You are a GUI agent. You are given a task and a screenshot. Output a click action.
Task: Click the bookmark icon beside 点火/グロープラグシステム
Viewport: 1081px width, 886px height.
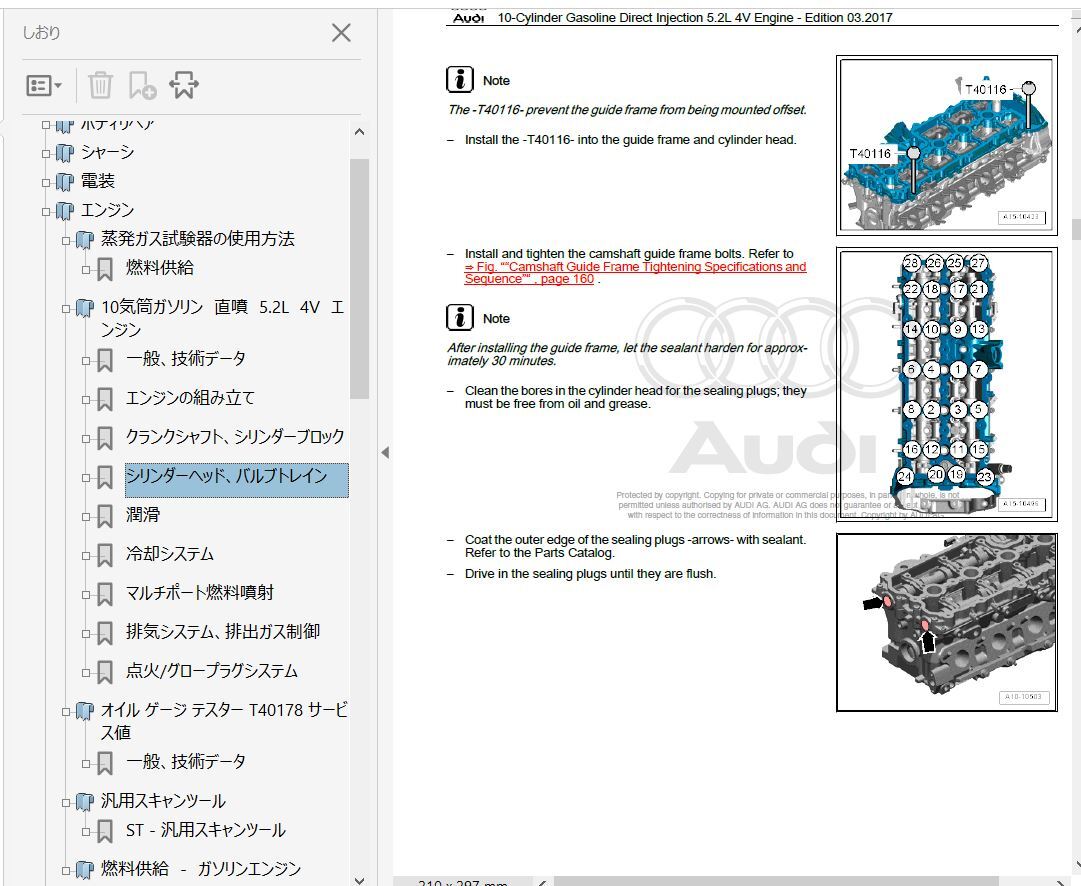point(105,672)
